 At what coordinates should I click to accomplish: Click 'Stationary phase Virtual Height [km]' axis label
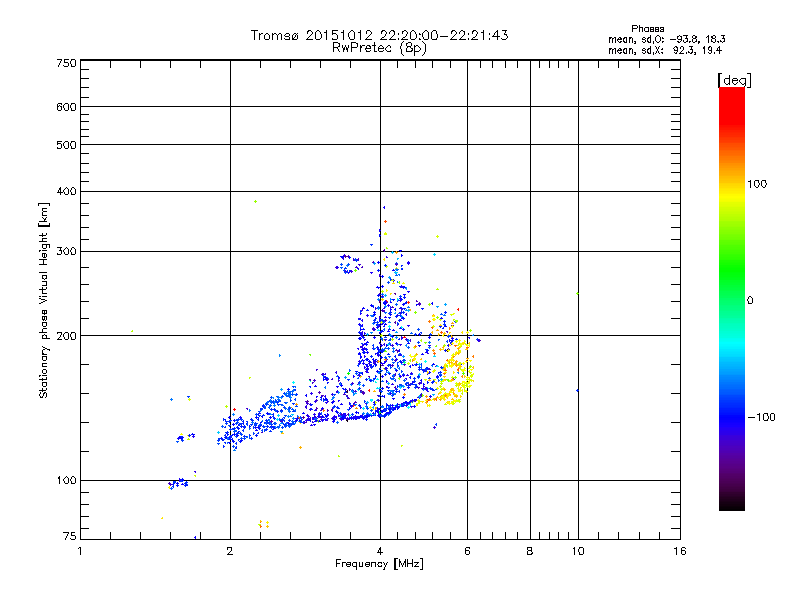[44, 301]
